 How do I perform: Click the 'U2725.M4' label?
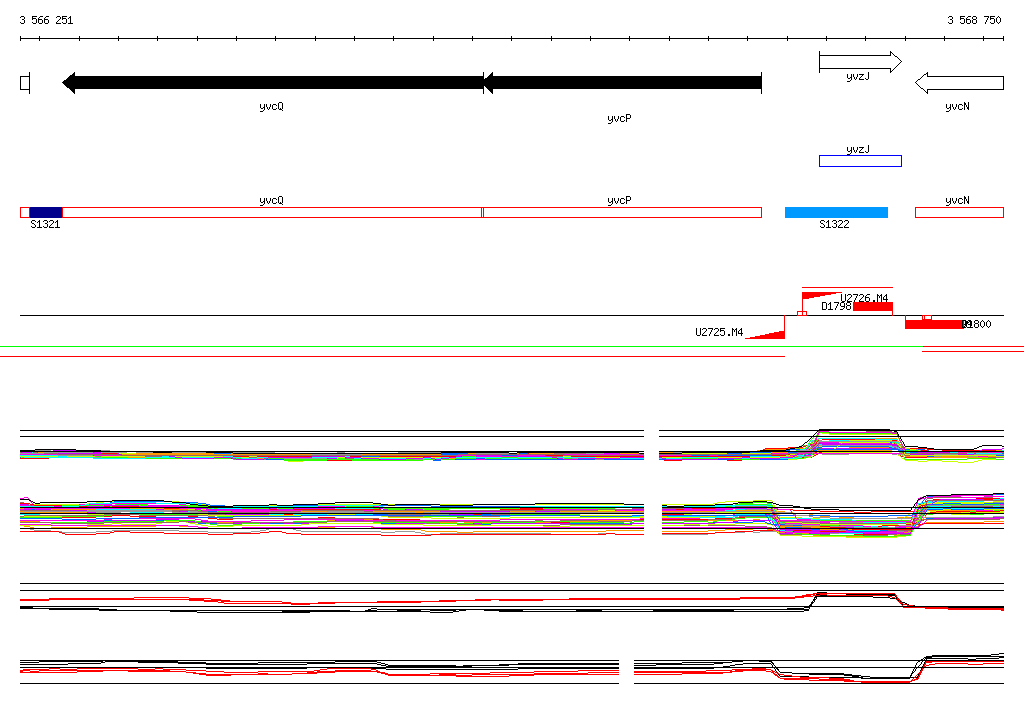click(719, 332)
